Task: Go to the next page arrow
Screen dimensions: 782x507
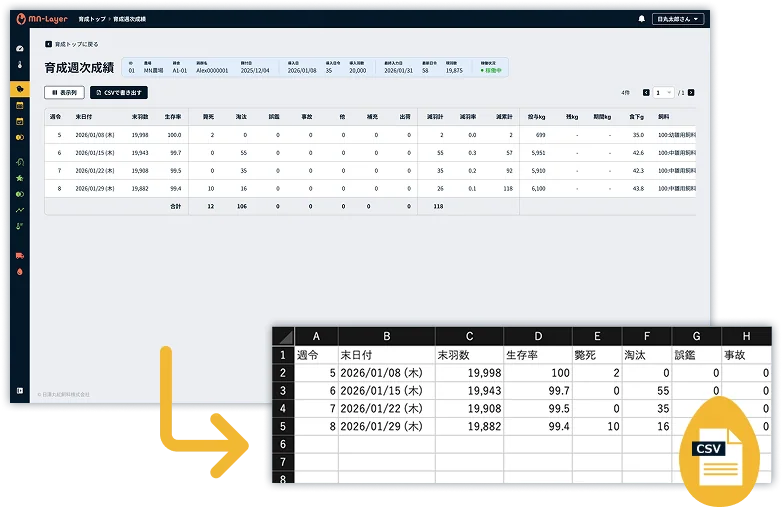Action: (x=691, y=92)
